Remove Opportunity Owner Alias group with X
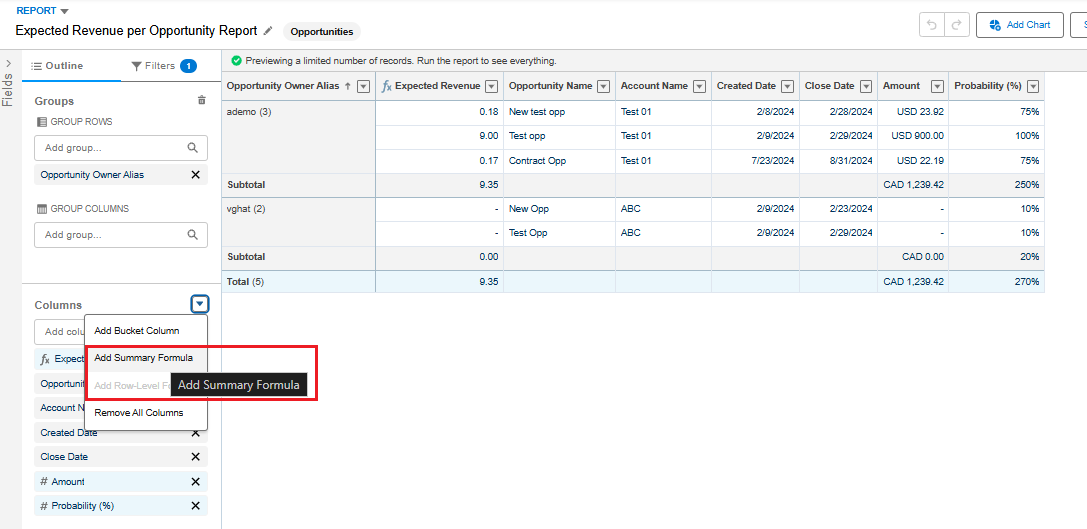Screen dimensions: 1087x529 point(195,175)
